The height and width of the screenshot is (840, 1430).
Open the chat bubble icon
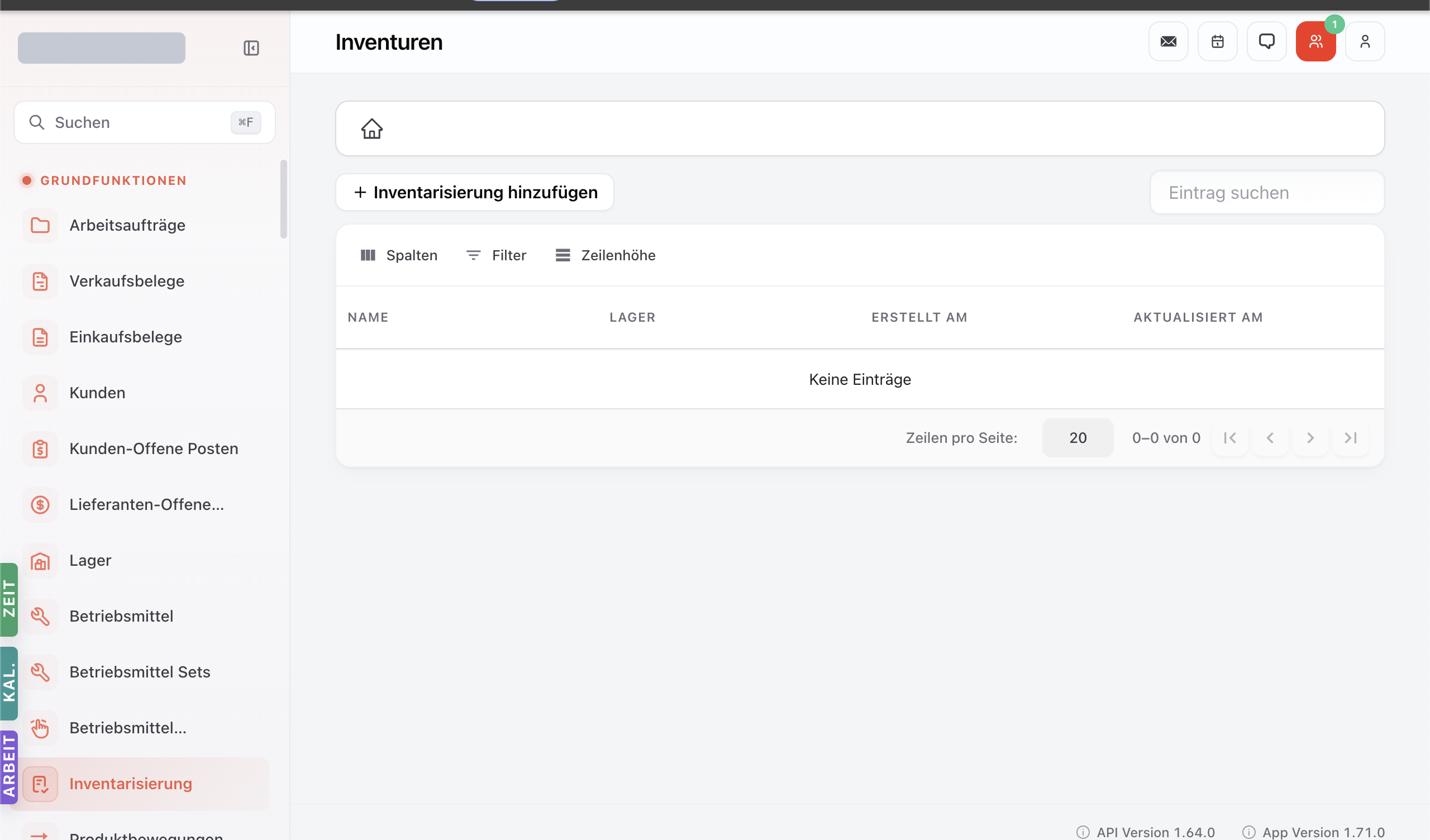(x=1266, y=41)
